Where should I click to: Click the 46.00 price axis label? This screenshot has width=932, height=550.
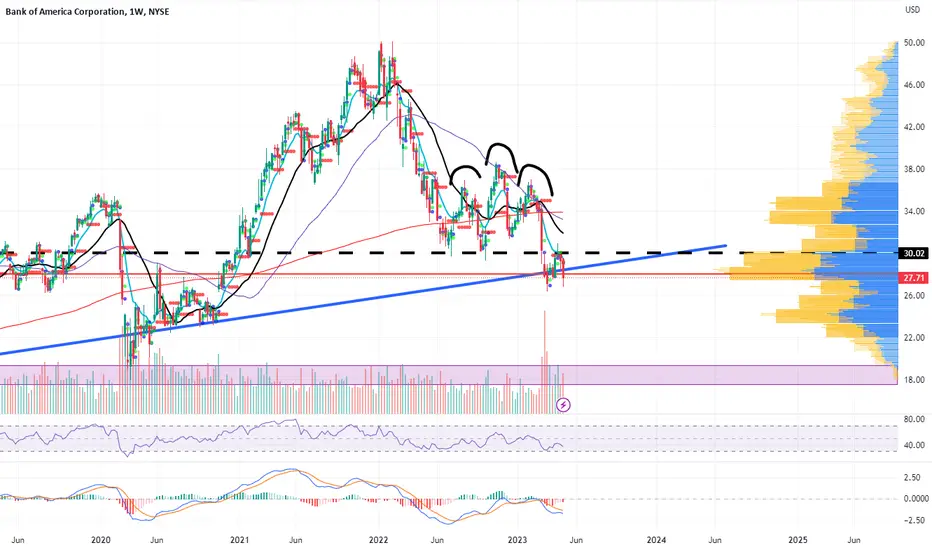914,85
